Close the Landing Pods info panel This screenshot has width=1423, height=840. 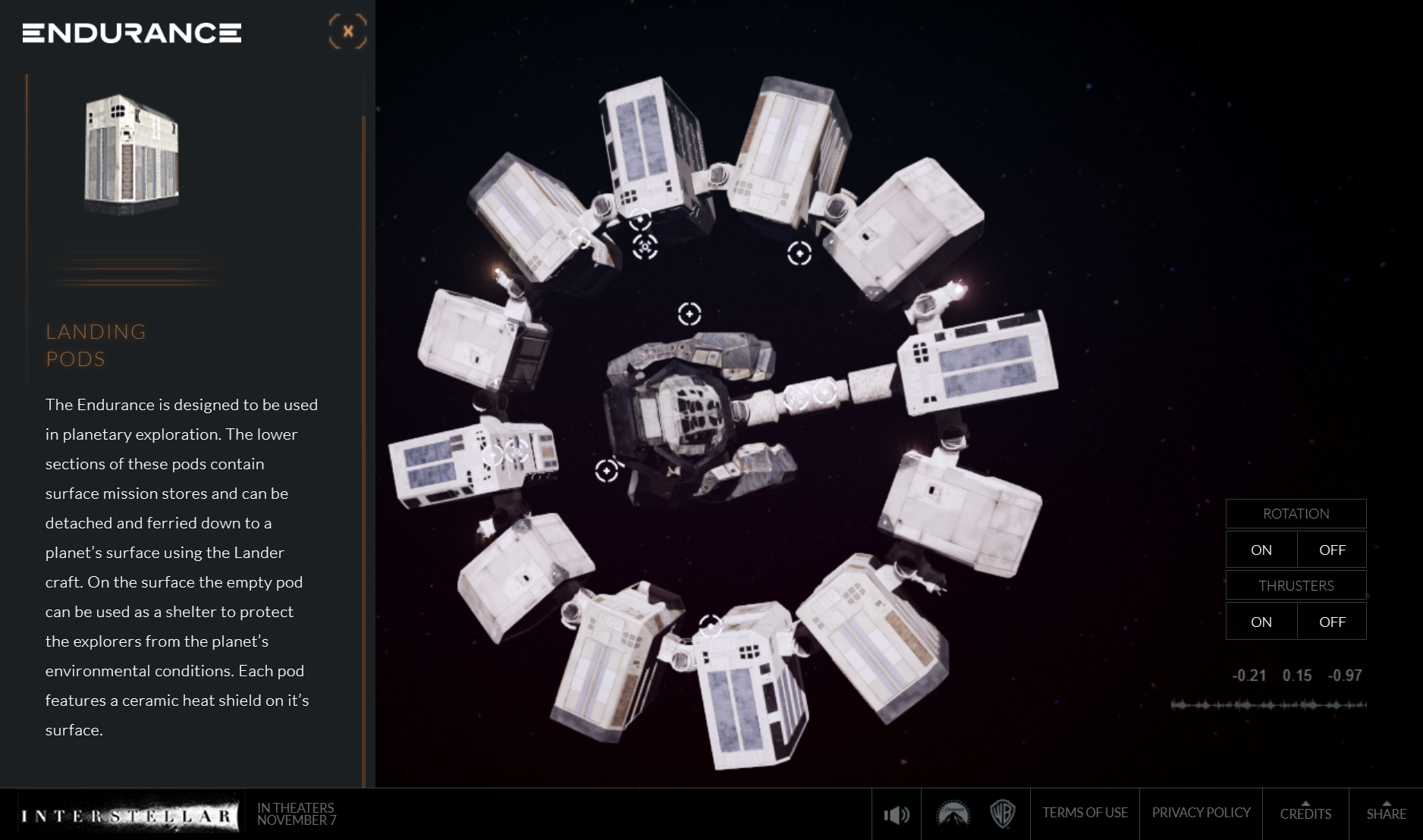[348, 32]
